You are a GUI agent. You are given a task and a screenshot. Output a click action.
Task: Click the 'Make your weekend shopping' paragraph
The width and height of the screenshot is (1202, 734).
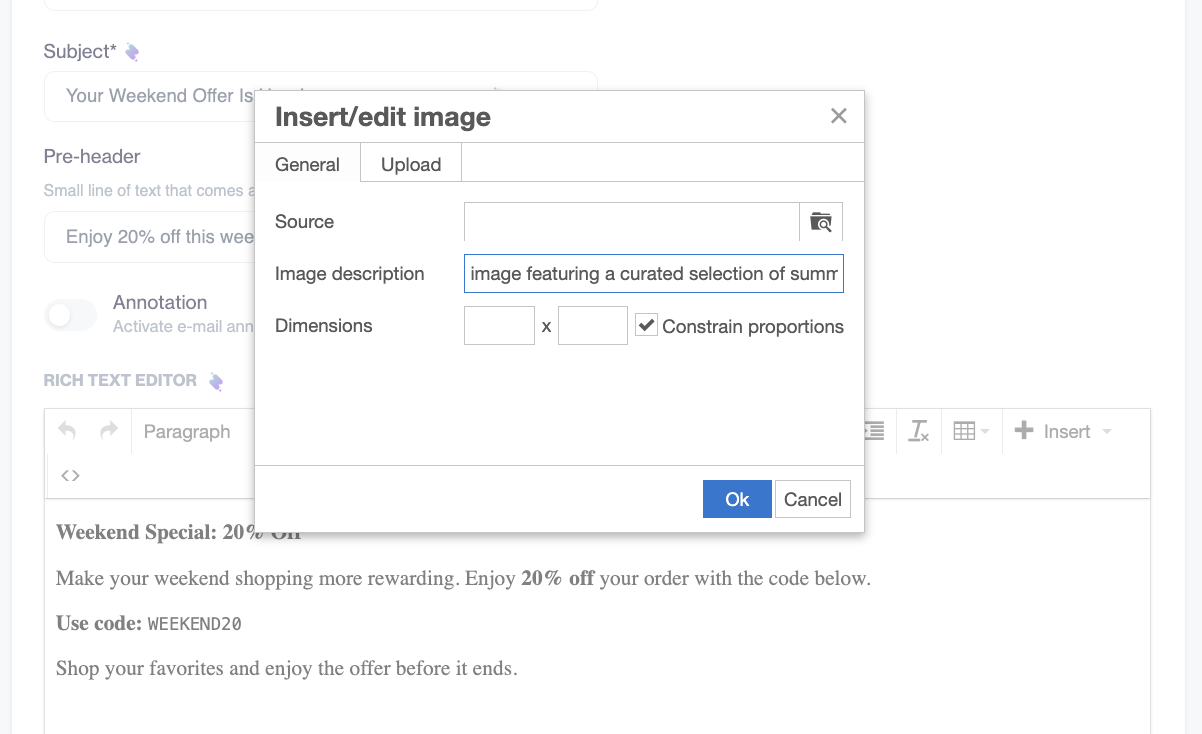pos(463,578)
